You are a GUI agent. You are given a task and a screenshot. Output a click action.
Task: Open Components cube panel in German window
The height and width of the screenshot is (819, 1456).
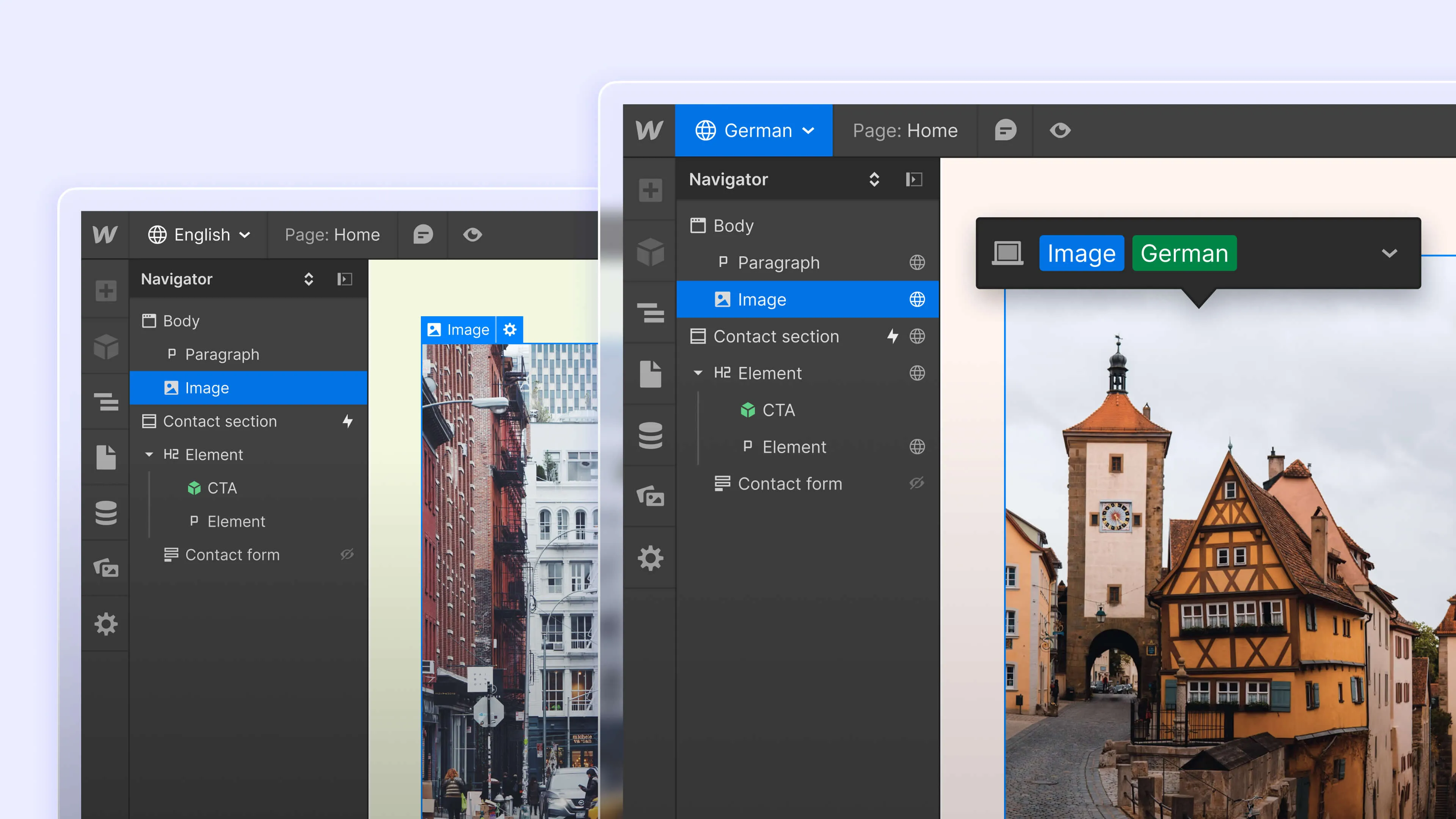point(650,251)
